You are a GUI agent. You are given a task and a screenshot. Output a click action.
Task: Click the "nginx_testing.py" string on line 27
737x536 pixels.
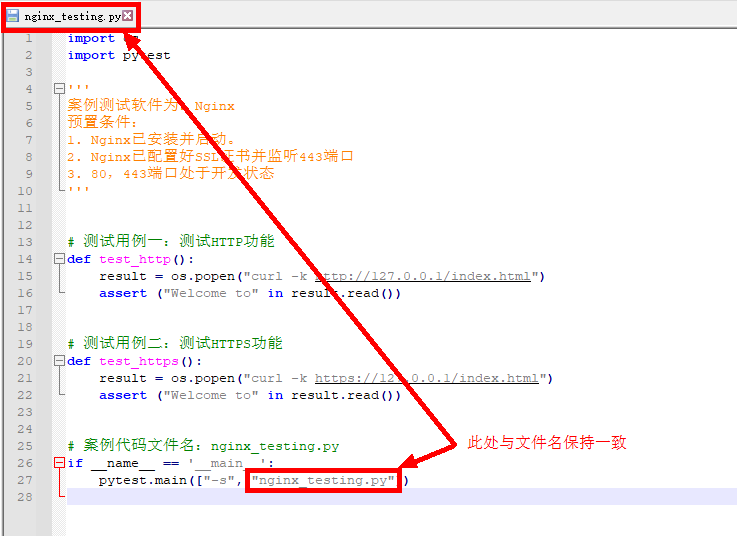[323, 481]
